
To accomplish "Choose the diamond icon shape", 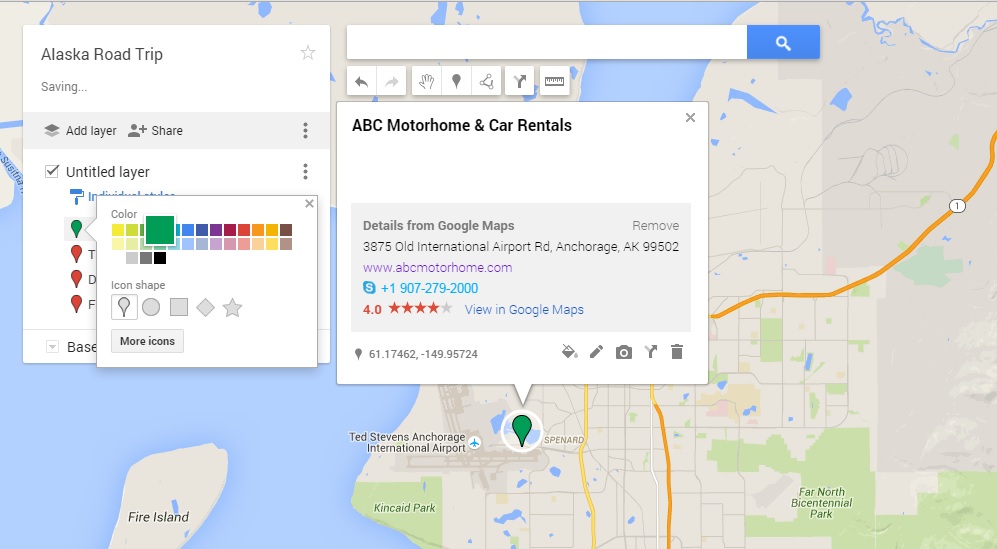I will 205,307.
